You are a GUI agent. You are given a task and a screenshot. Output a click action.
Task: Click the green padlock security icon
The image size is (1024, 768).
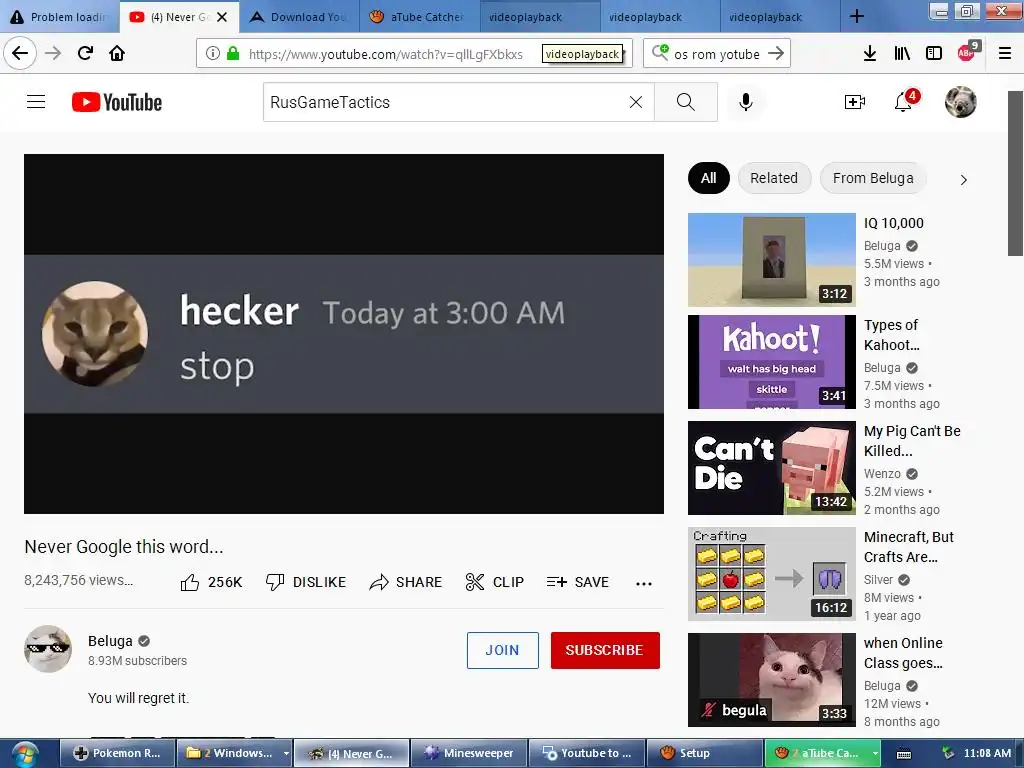232,54
